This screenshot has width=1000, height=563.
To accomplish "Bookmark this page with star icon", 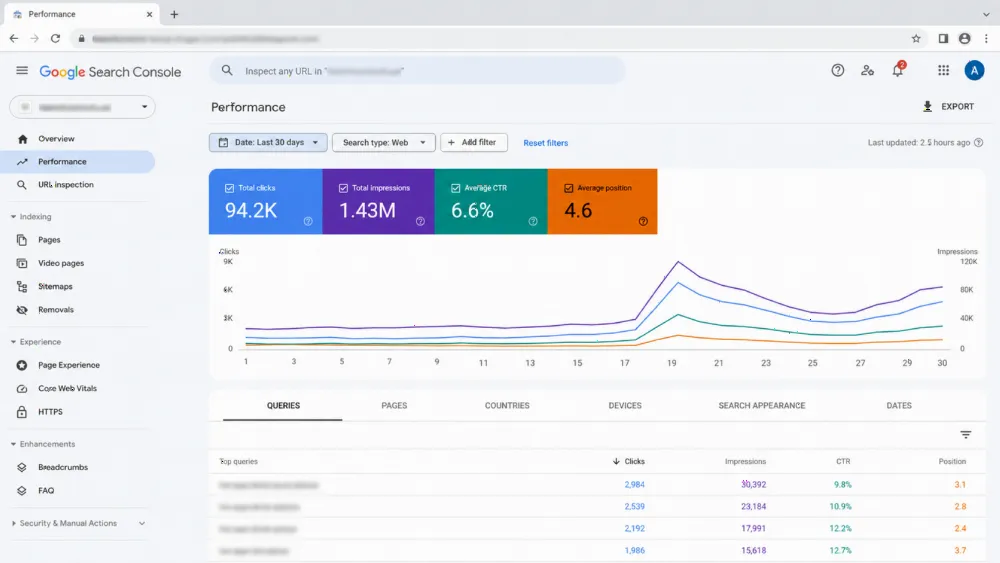I will click(916, 39).
